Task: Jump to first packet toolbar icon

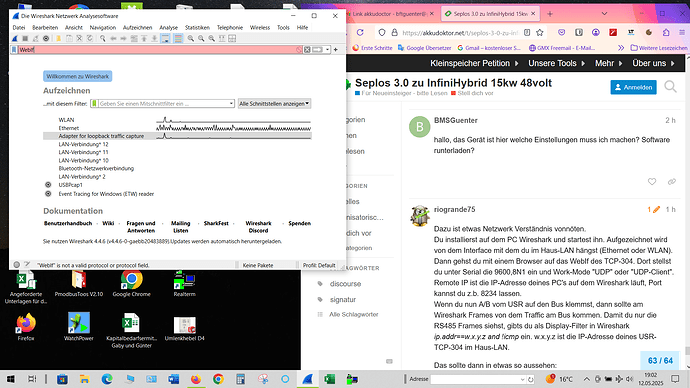Action: [144, 39]
